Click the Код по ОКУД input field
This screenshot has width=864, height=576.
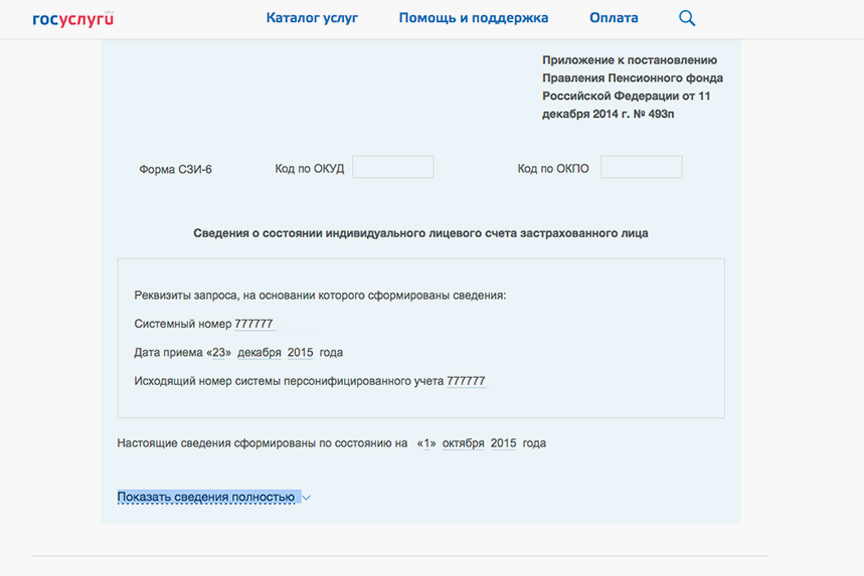(x=392, y=168)
